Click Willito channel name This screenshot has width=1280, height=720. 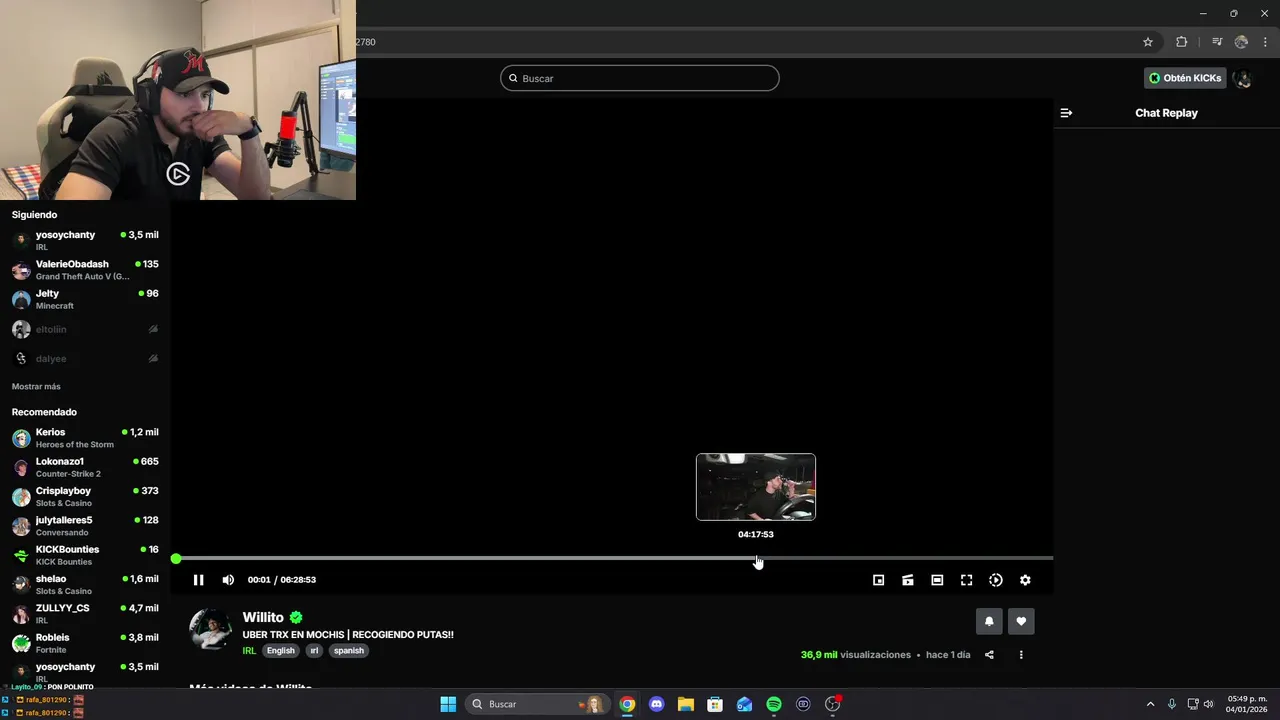(263, 618)
